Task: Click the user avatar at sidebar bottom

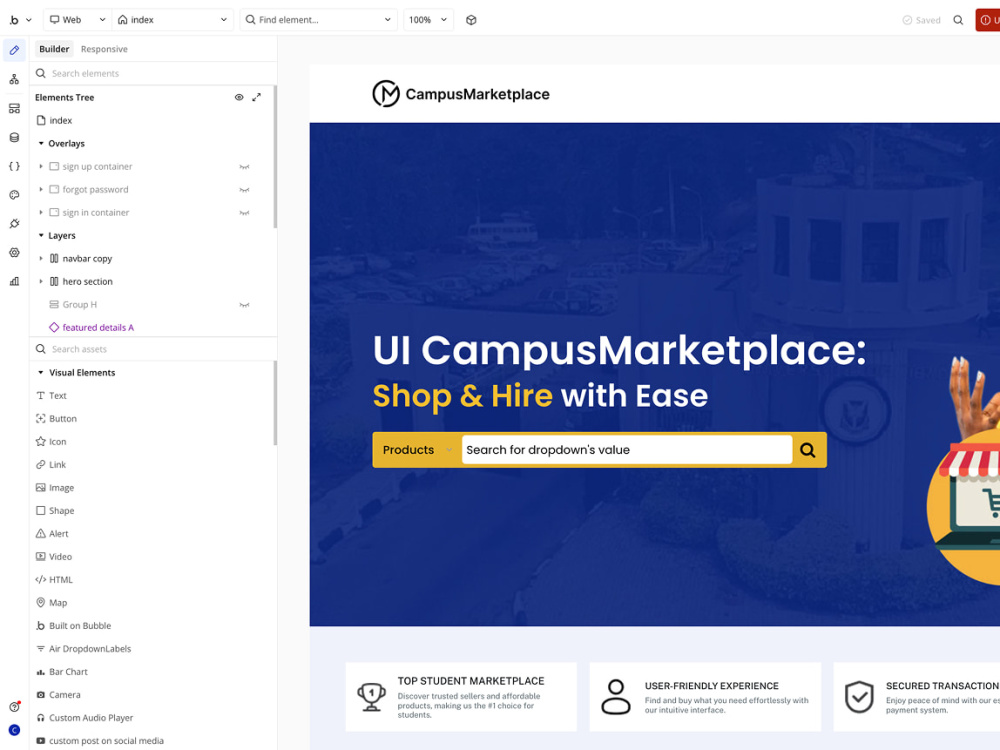Action: coord(14,730)
